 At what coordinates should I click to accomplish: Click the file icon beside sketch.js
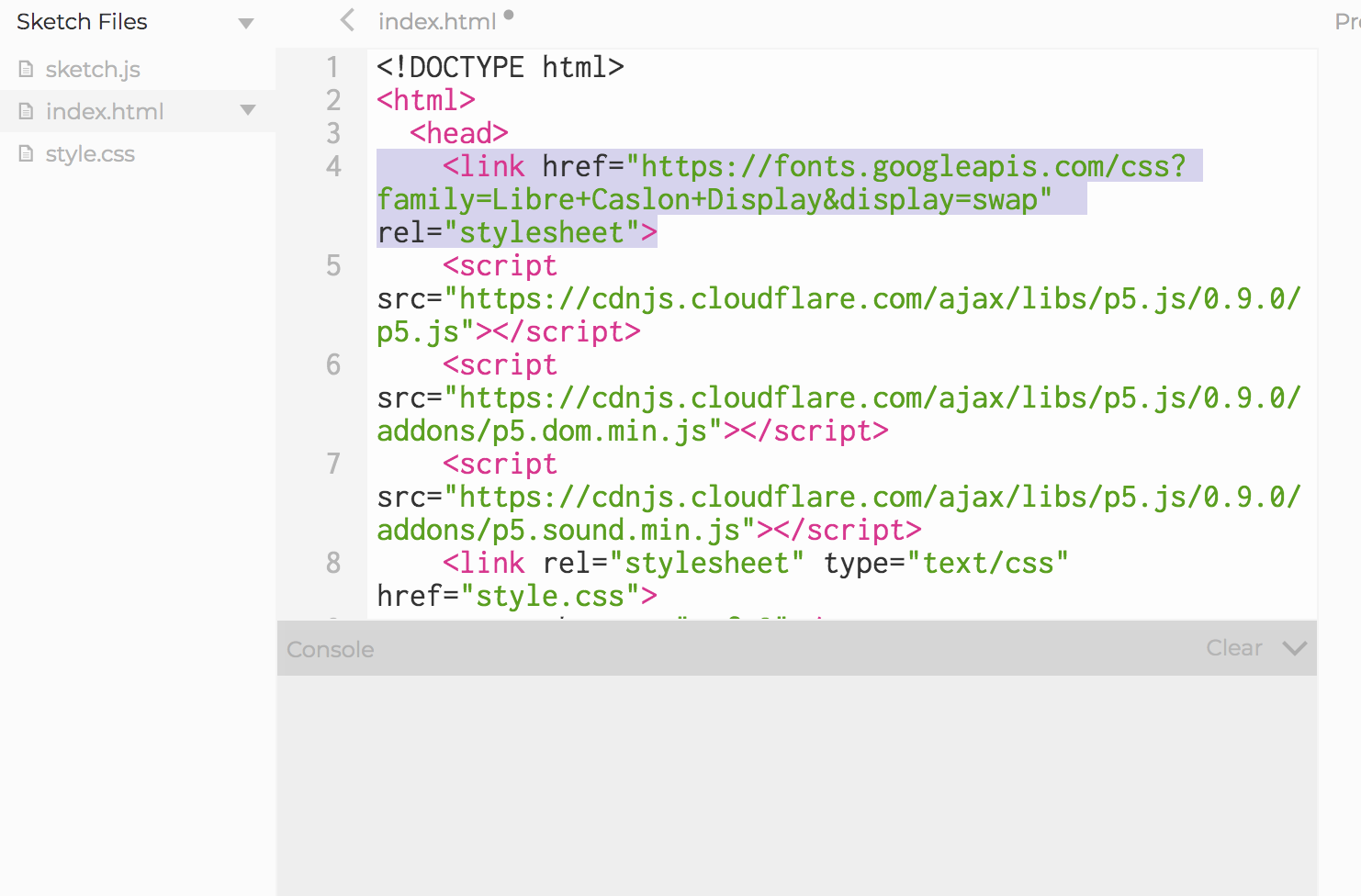[27, 69]
